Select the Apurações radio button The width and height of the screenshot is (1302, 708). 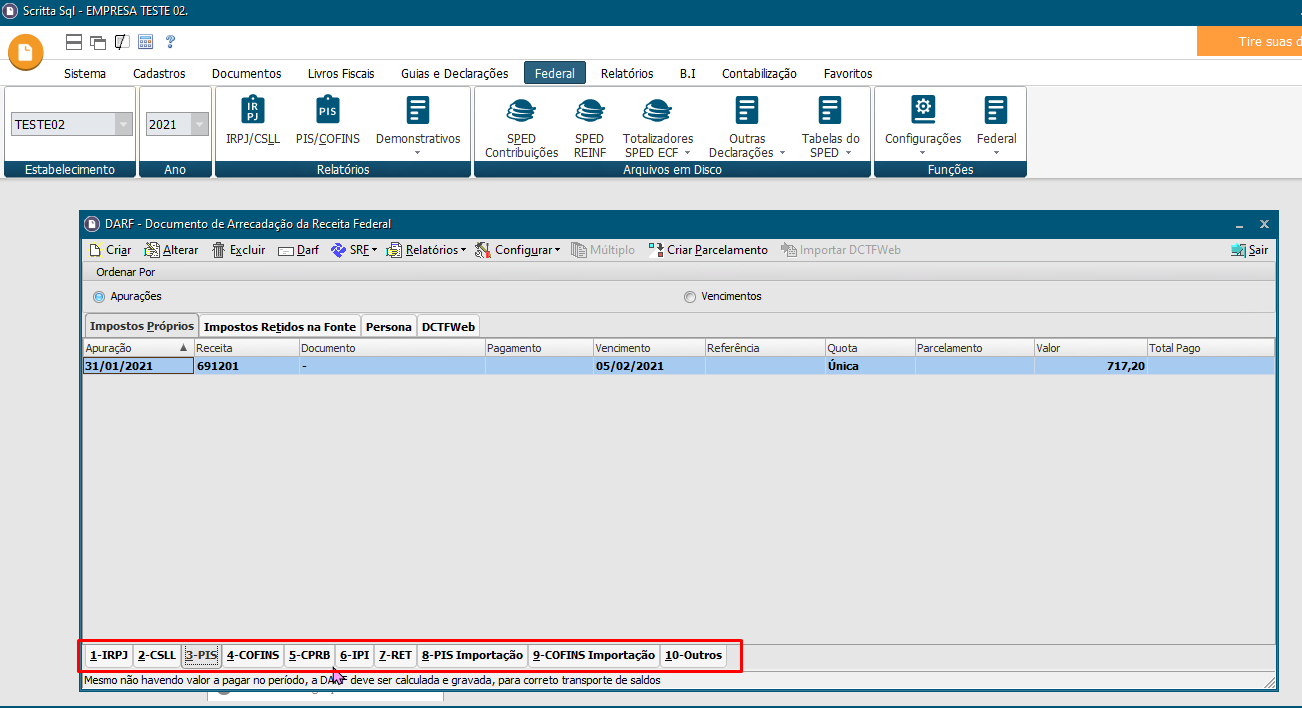coord(99,297)
